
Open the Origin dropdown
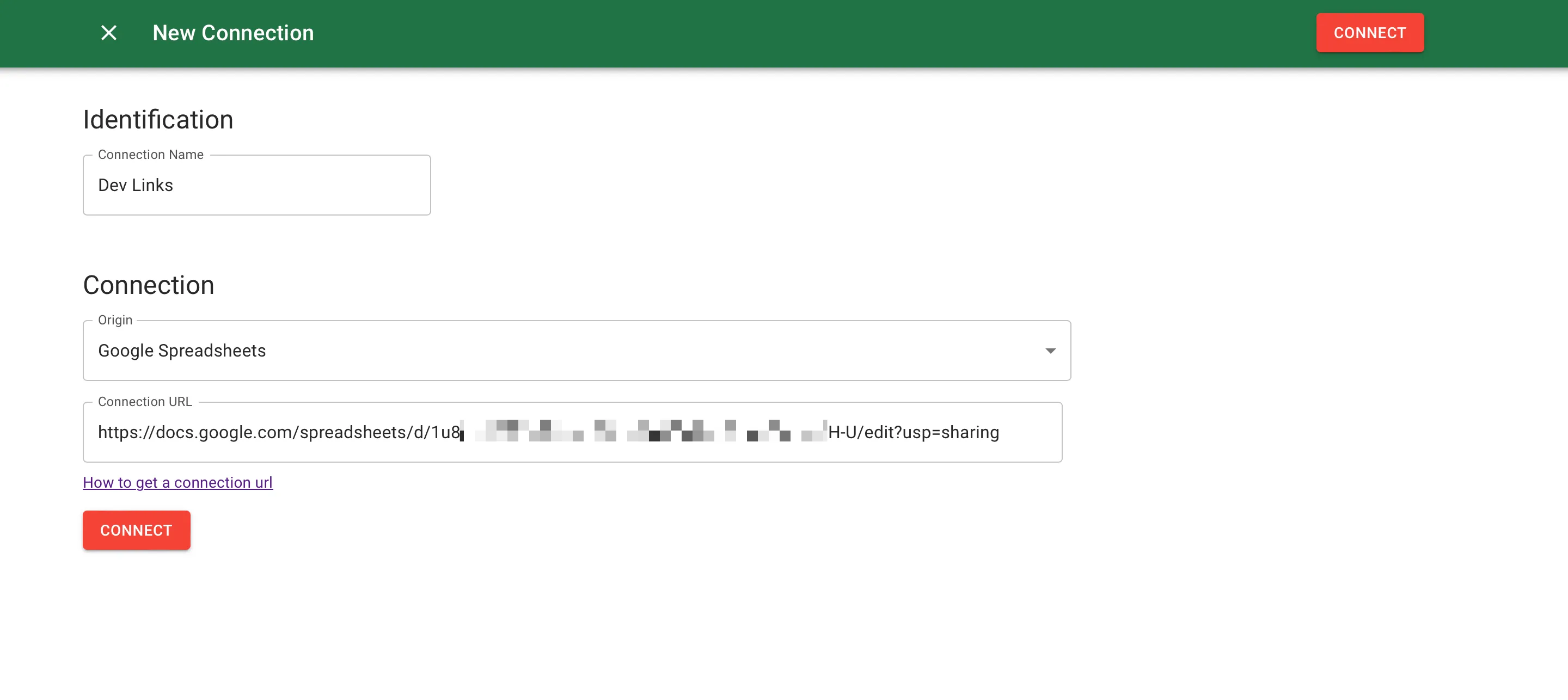pyautogui.click(x=576, y=351)
